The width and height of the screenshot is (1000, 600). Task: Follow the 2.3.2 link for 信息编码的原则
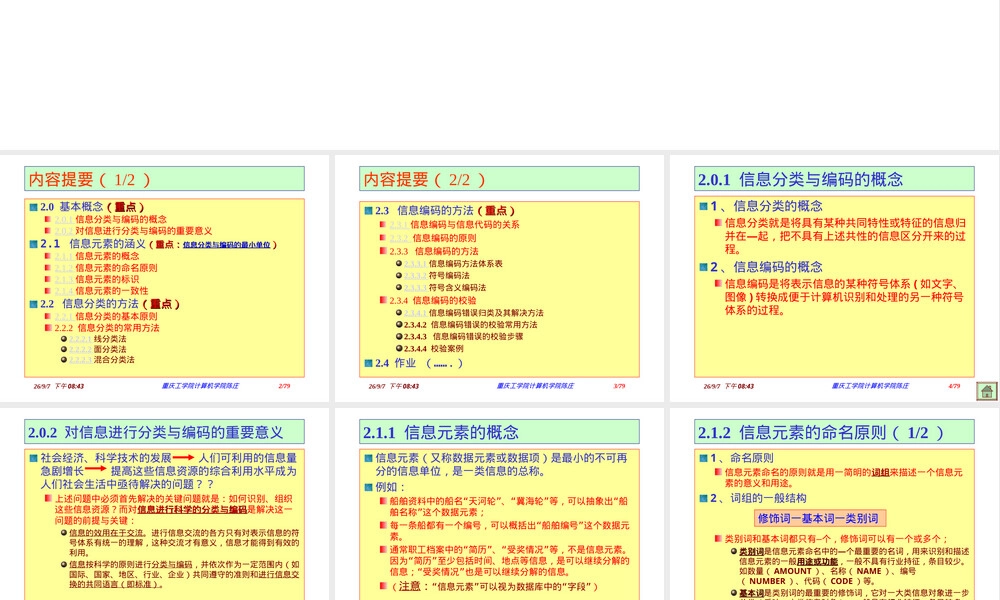point(399,238)
